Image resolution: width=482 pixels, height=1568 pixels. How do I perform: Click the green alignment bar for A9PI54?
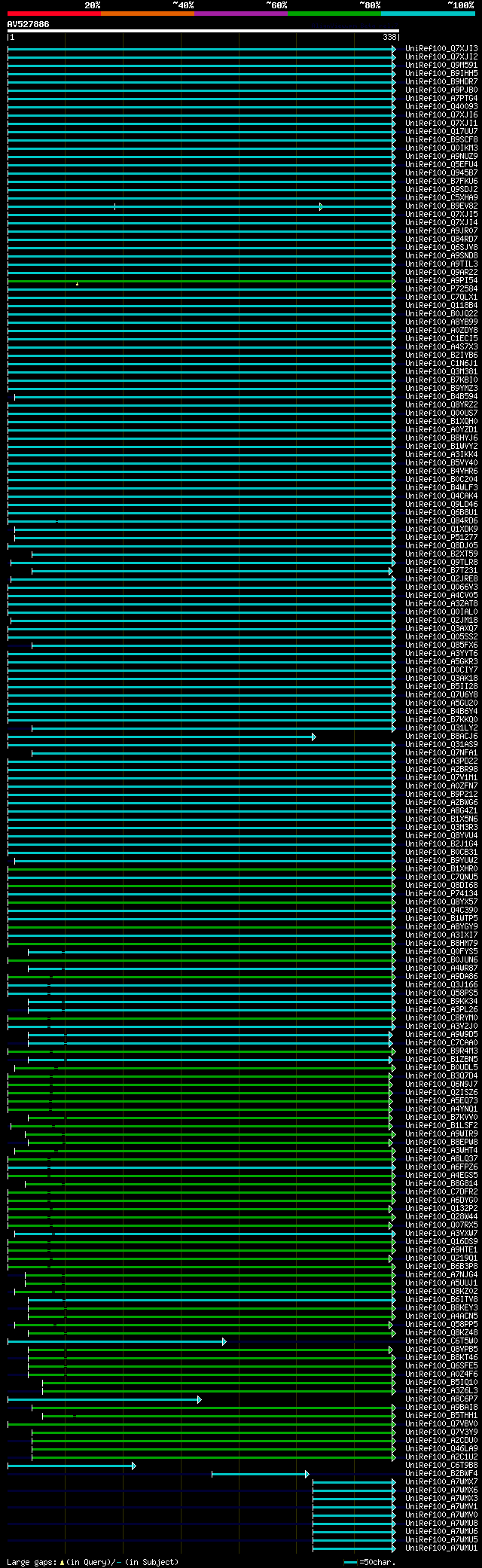201,280
